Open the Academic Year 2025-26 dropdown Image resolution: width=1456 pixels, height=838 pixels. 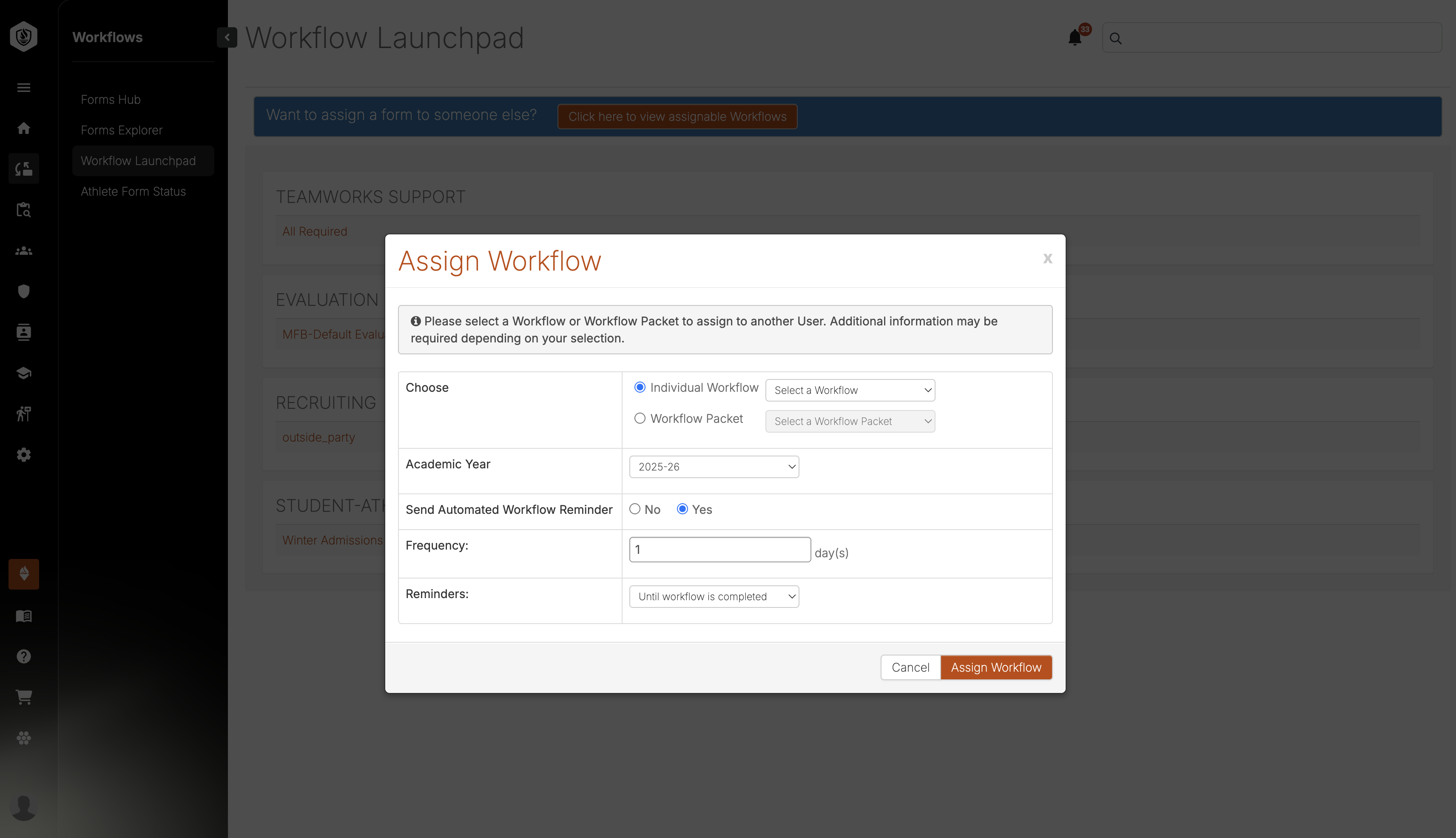714,467
